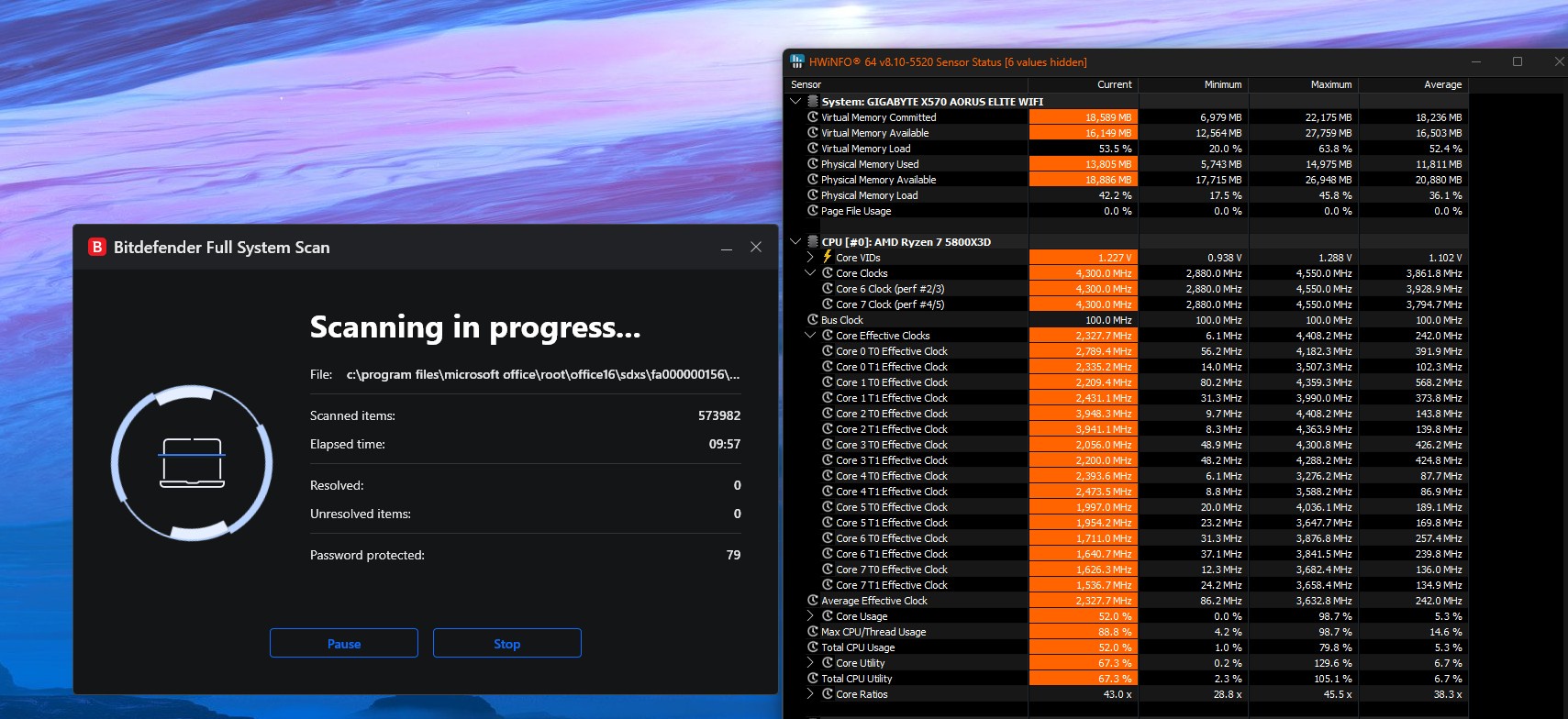Expand the Core VIDs row
This screenshot has width=1568, height=719.
pos(810,257)
